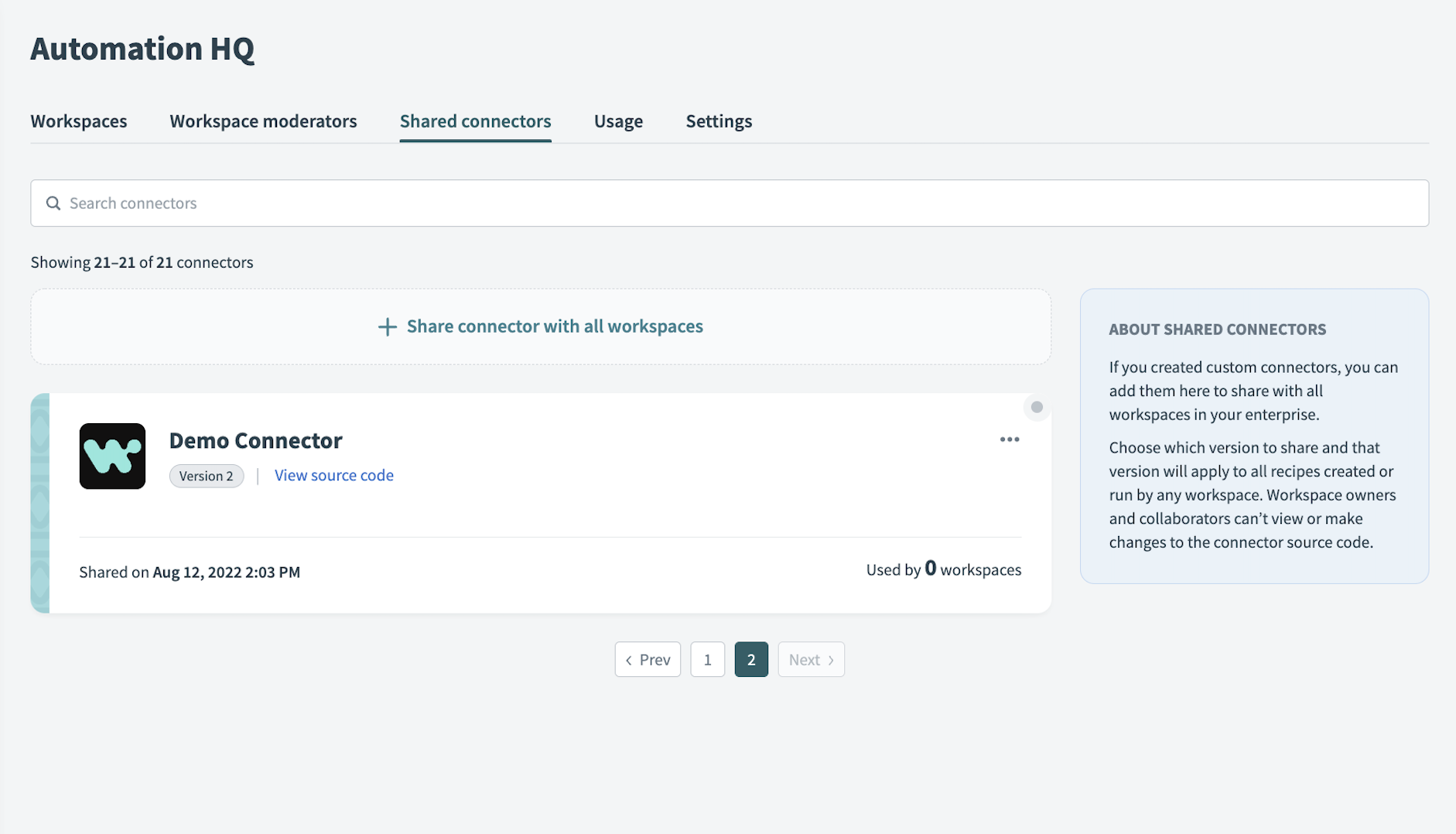
Task: Click Share connector with all workspaces
Action: tap(554, 326)
